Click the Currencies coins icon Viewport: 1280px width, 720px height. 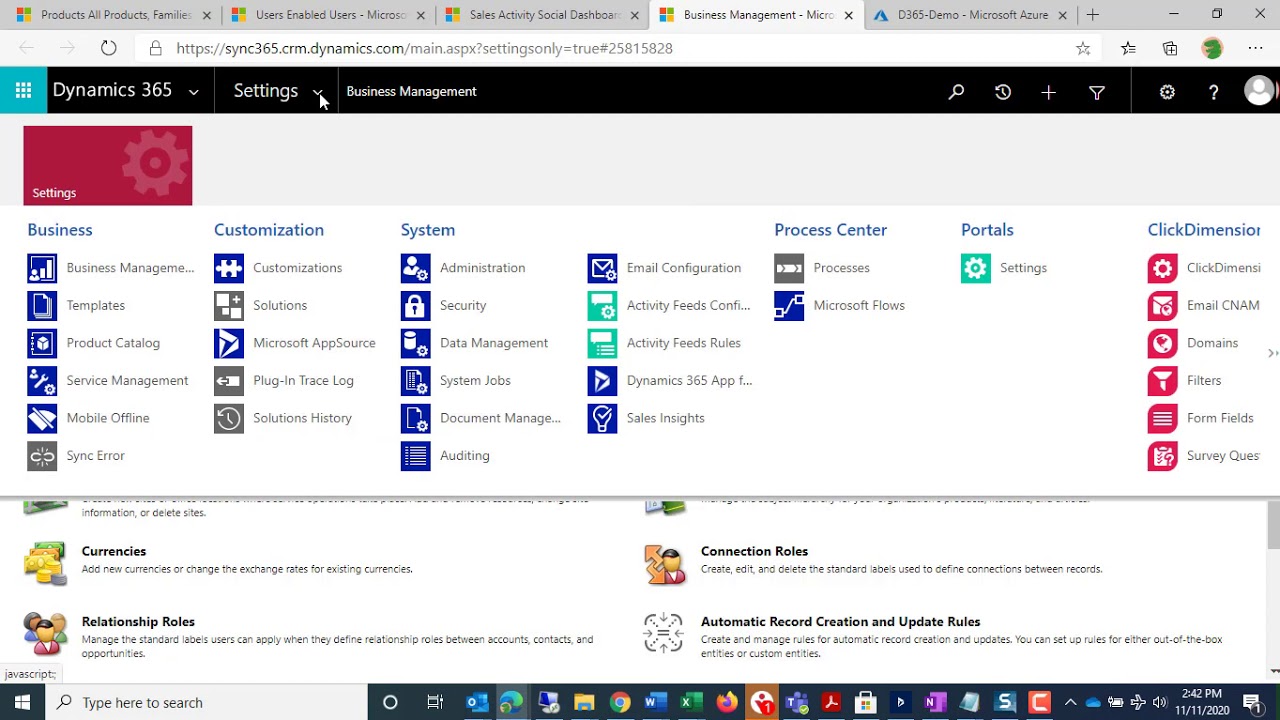click(x=45, y=562)
